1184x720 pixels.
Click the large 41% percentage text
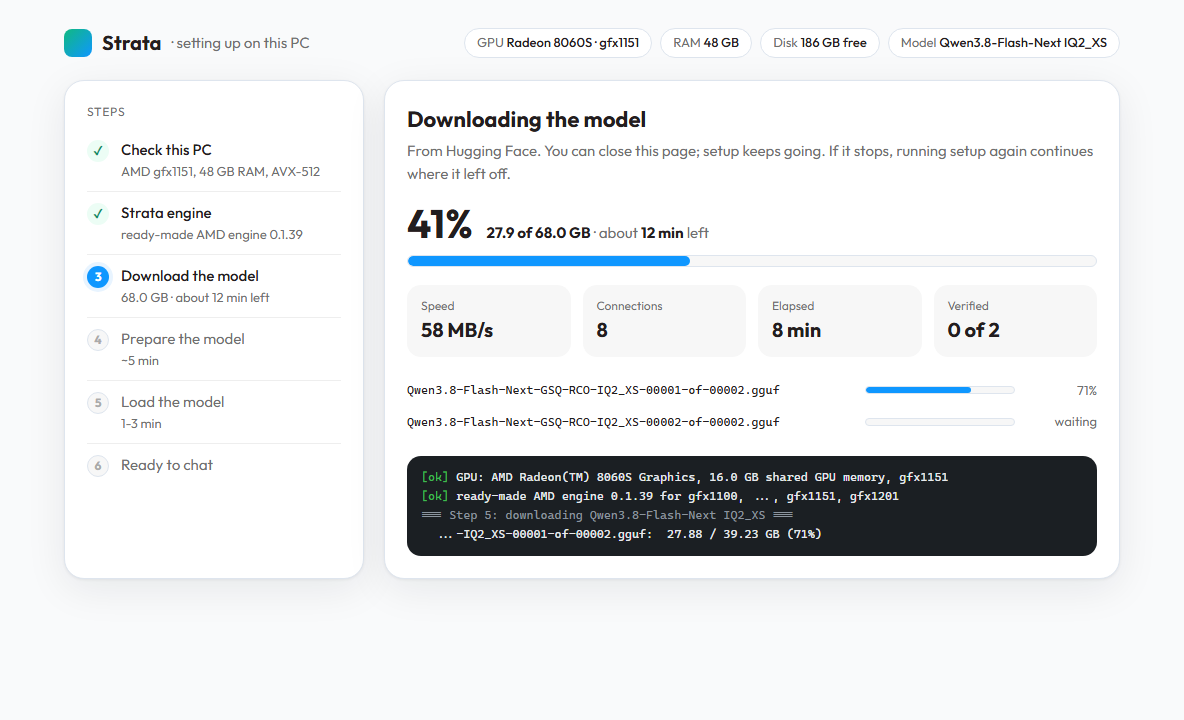[439, 224]
